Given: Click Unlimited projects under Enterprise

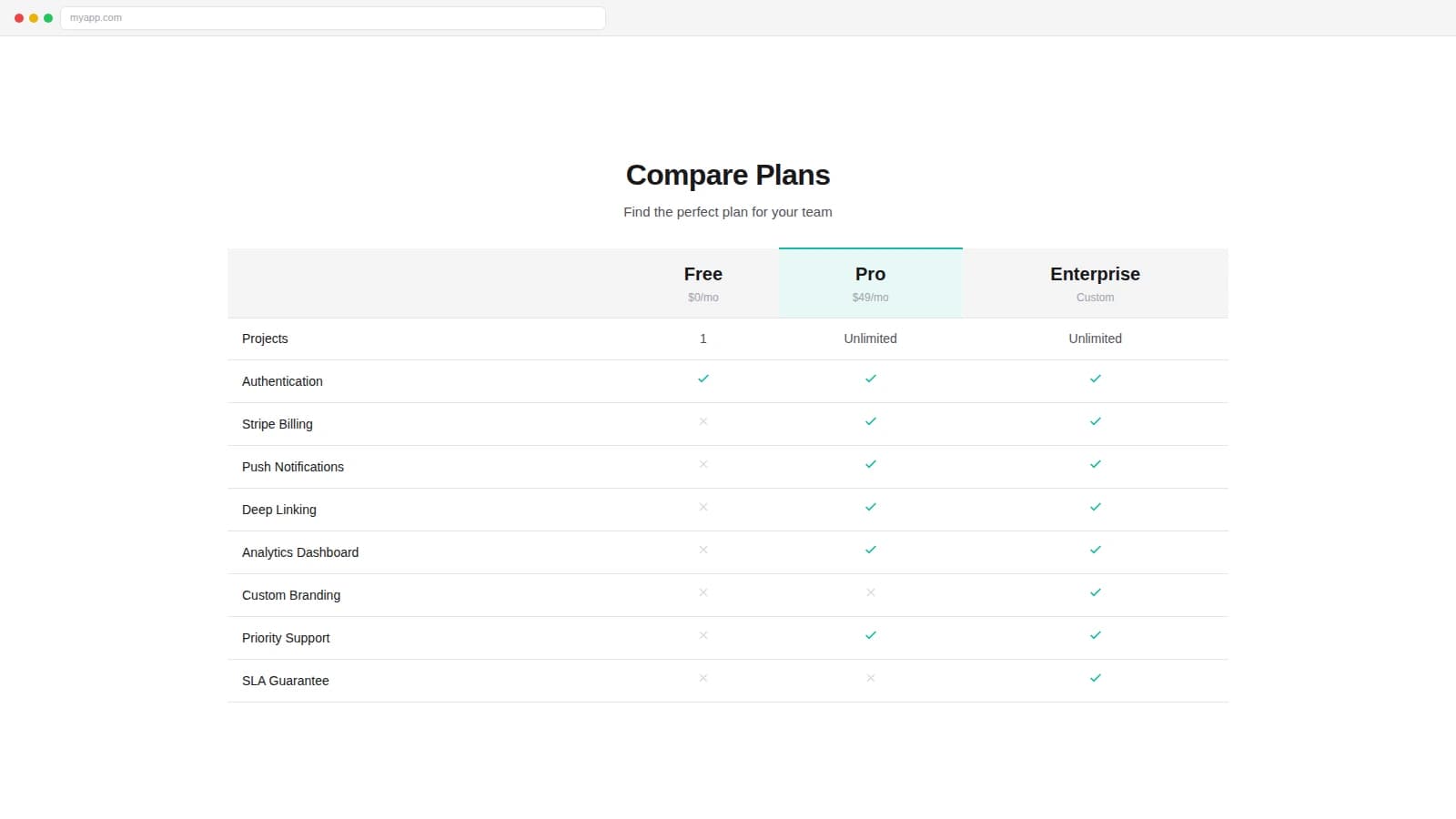Looking at the screenshot, I should click(1096, 339).
